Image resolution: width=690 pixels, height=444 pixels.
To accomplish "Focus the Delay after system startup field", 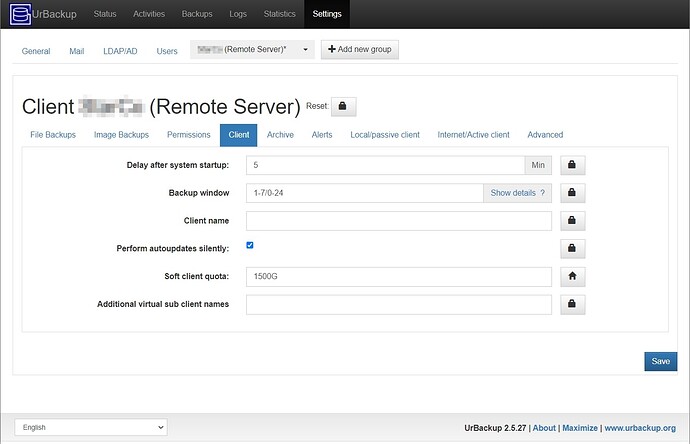I will coord(385,165).
